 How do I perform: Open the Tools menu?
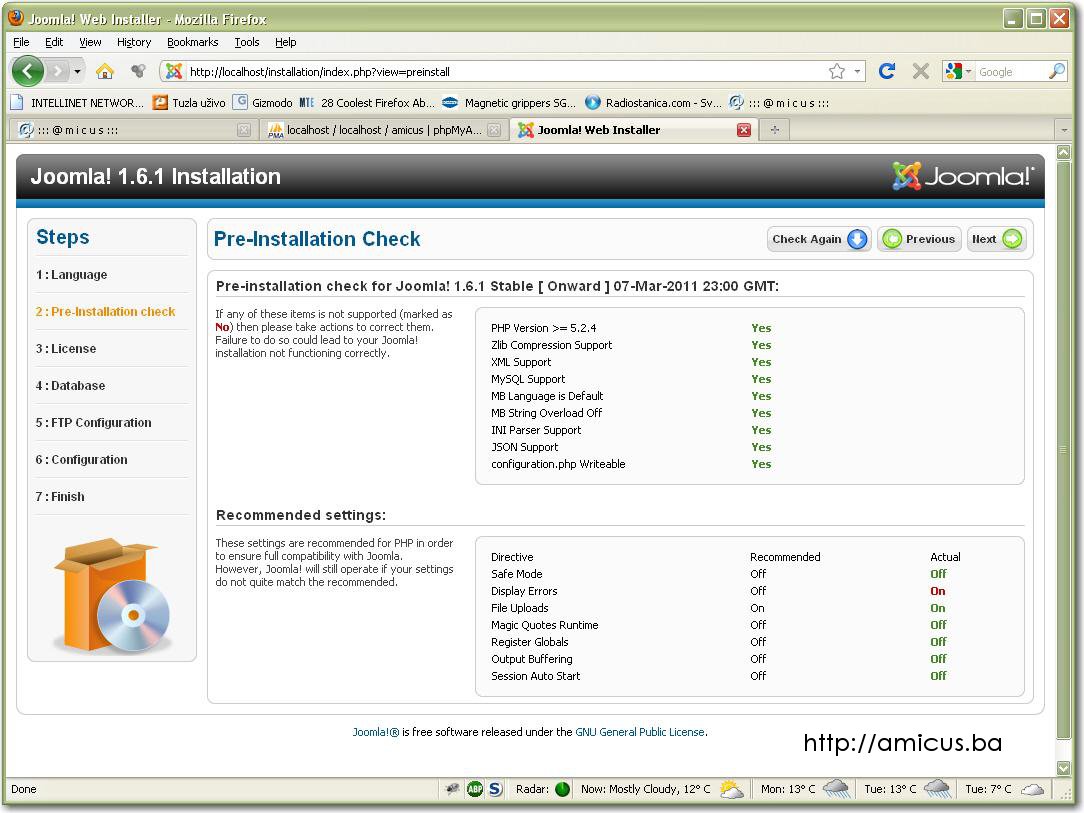[x=247, y=42]
